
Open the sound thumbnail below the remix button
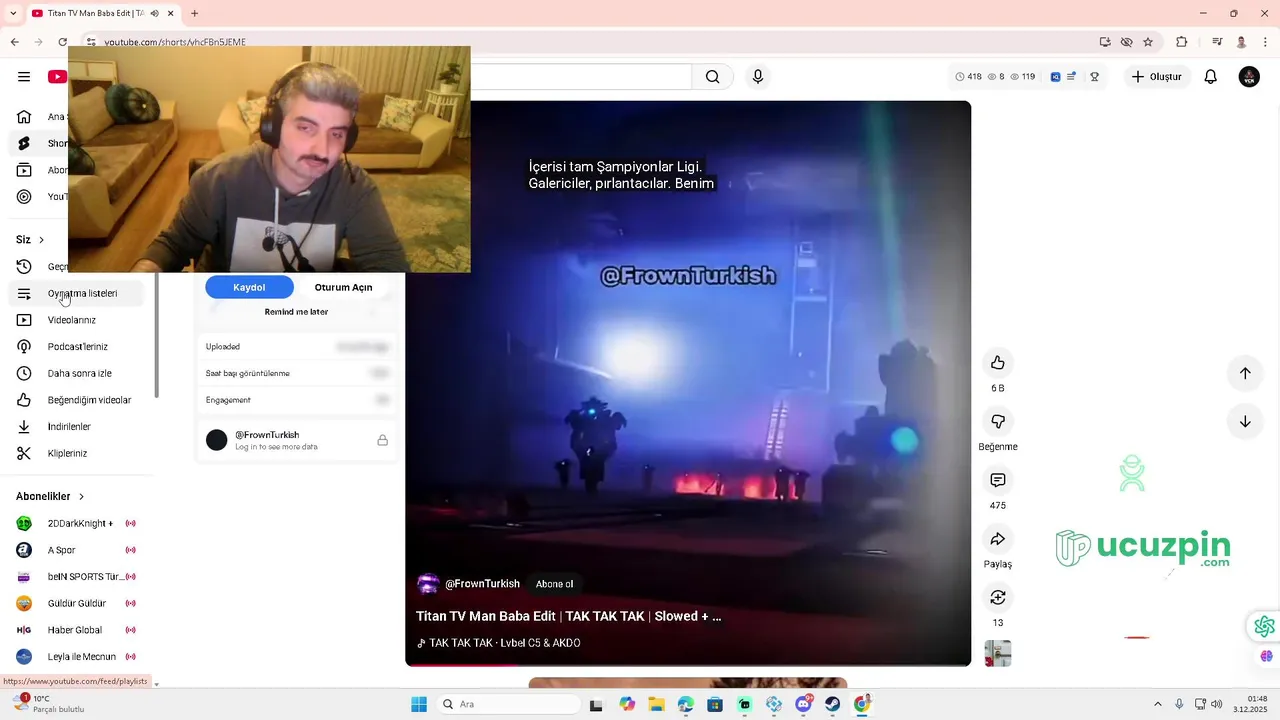998,653
